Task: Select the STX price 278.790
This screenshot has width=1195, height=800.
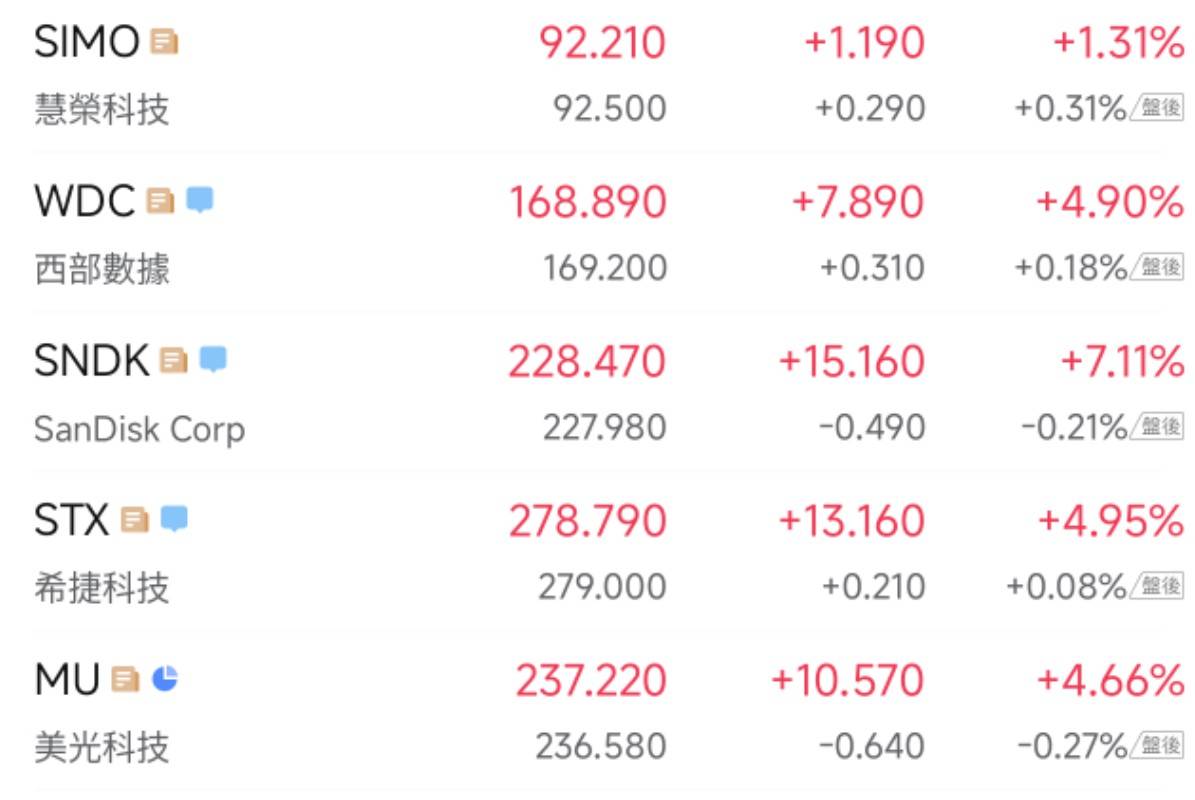Action: (587, 521)
